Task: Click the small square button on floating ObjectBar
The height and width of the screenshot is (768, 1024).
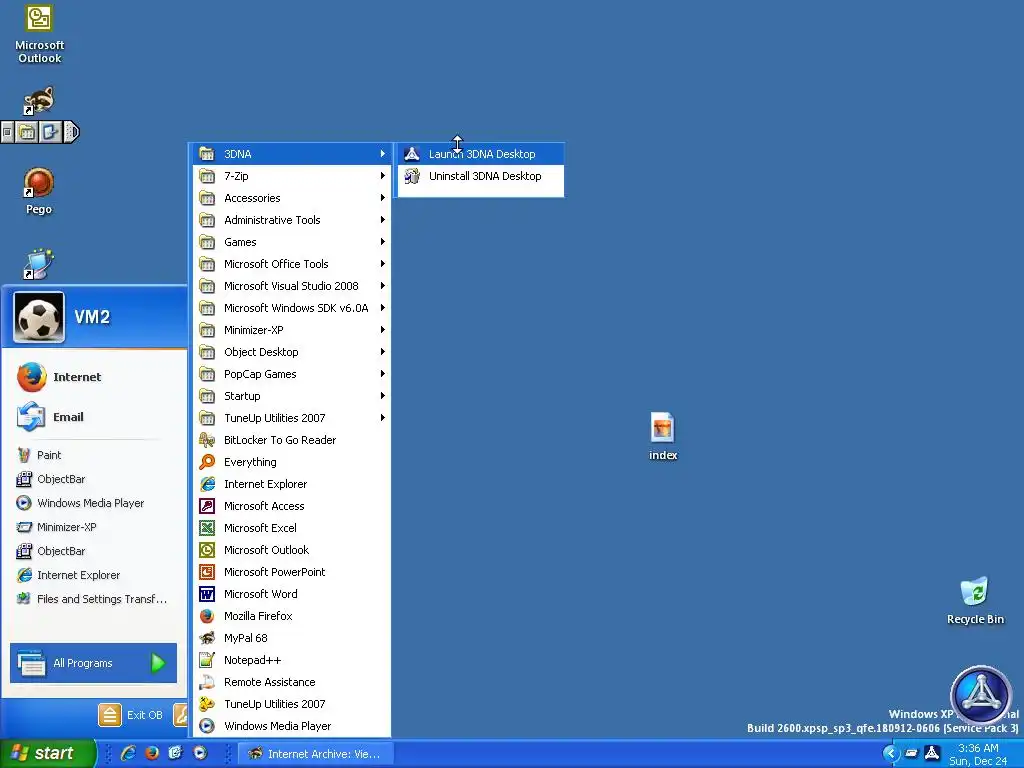Action: [x=7, y=133]
